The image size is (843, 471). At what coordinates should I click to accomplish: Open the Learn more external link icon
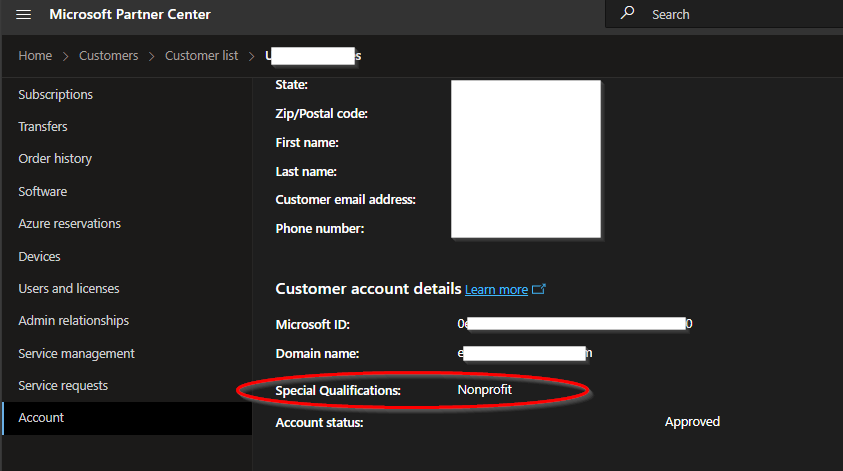[x=539, y=289]
